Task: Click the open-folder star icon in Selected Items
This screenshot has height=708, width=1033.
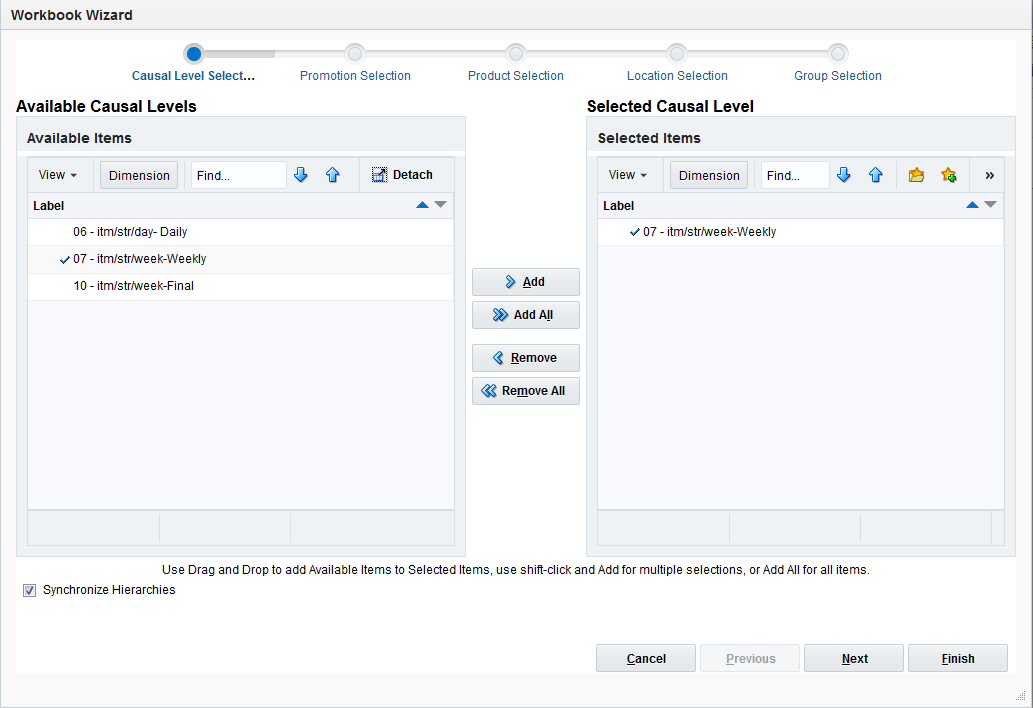Action: (916, 175)
